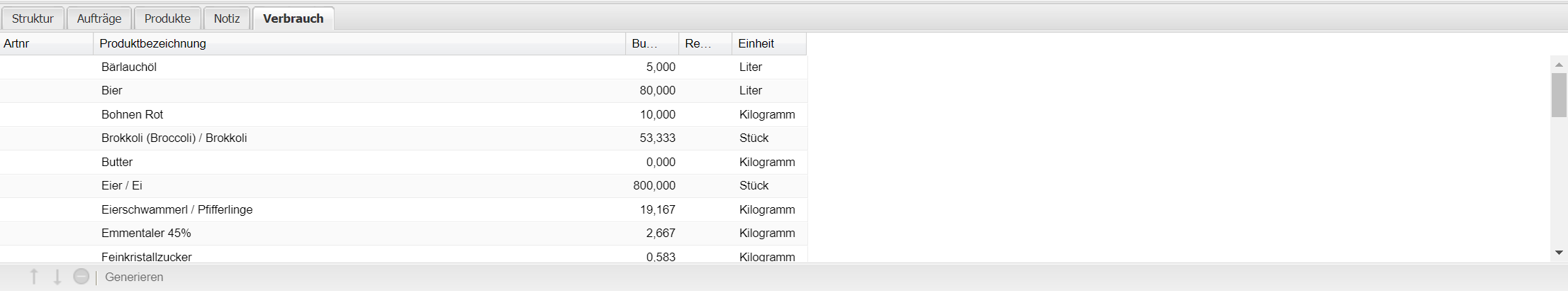
Task: Click the scrollbar up arrow
Action: (x=1559, y=65)
